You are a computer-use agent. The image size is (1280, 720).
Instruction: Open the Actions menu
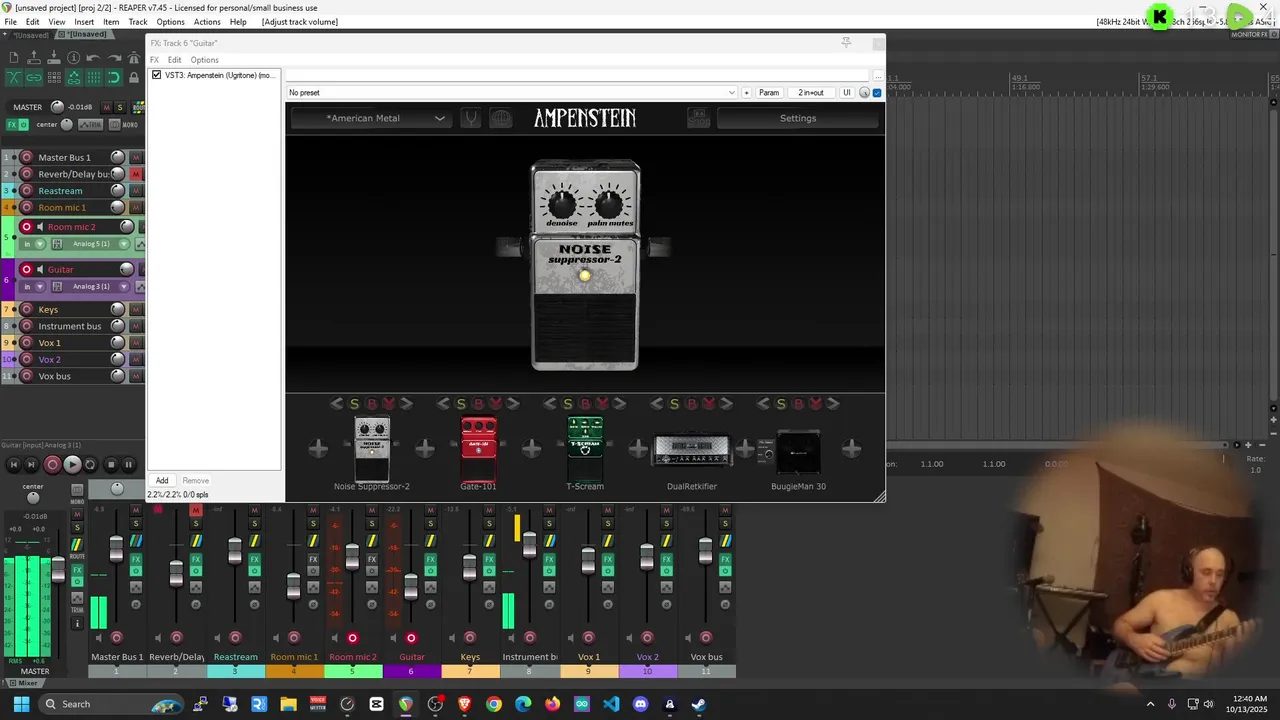(x=207, y=22)
